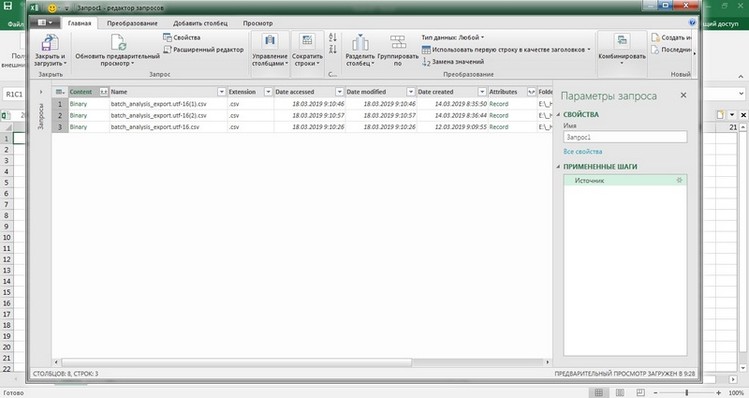The image size is (749, 398).
Task: Click Binary link in row 3
Action: 78,127
